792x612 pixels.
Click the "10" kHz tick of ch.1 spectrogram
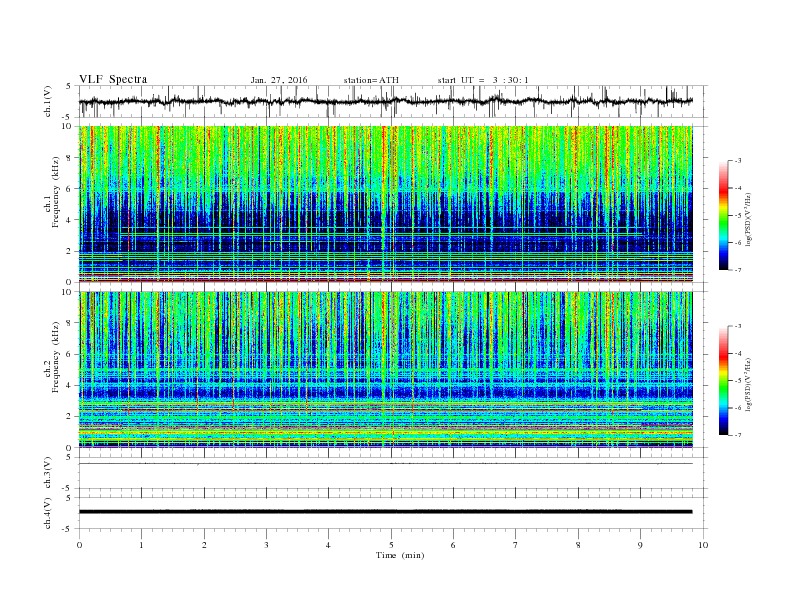(x=68, y=126)
